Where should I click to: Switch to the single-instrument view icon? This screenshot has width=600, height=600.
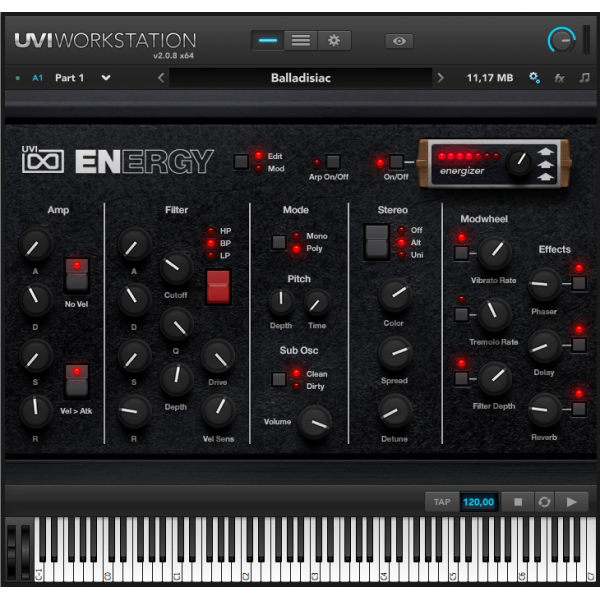[267, 41]
